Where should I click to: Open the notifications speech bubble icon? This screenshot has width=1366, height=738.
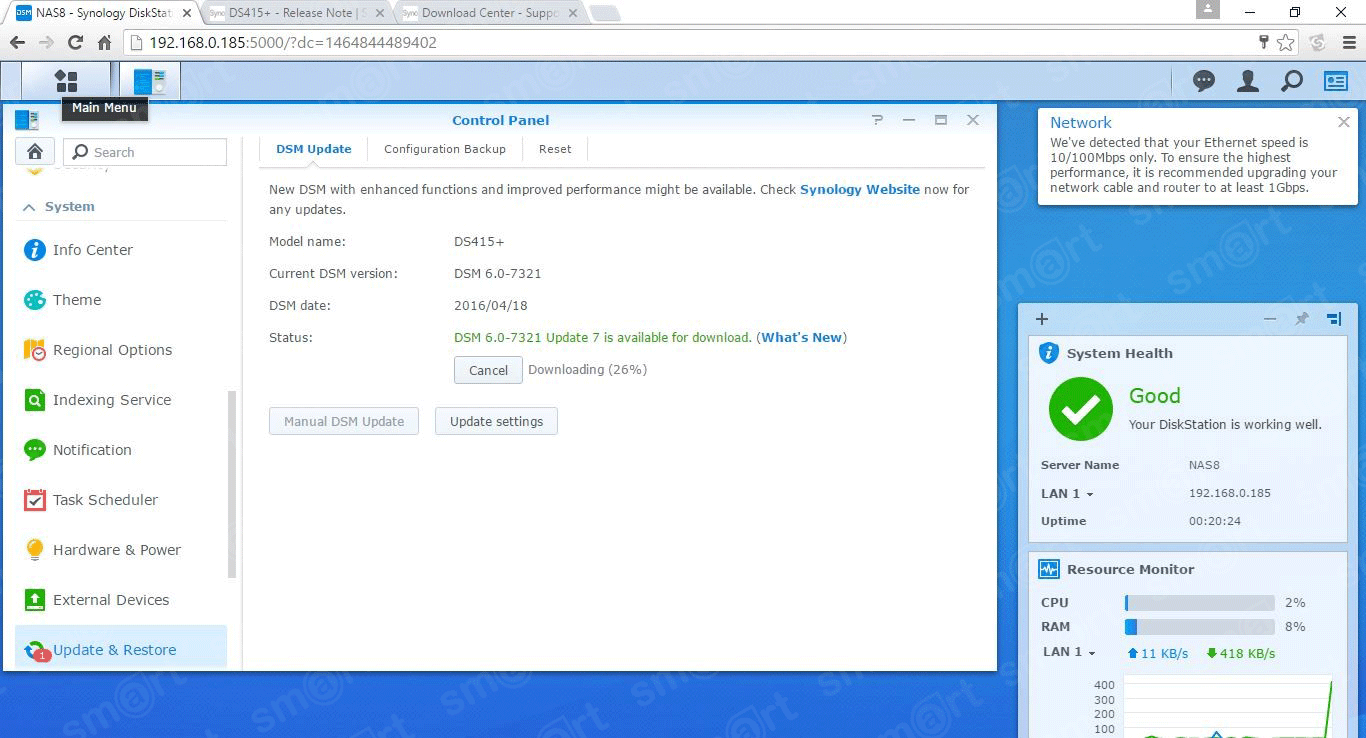pos(1204,81)
